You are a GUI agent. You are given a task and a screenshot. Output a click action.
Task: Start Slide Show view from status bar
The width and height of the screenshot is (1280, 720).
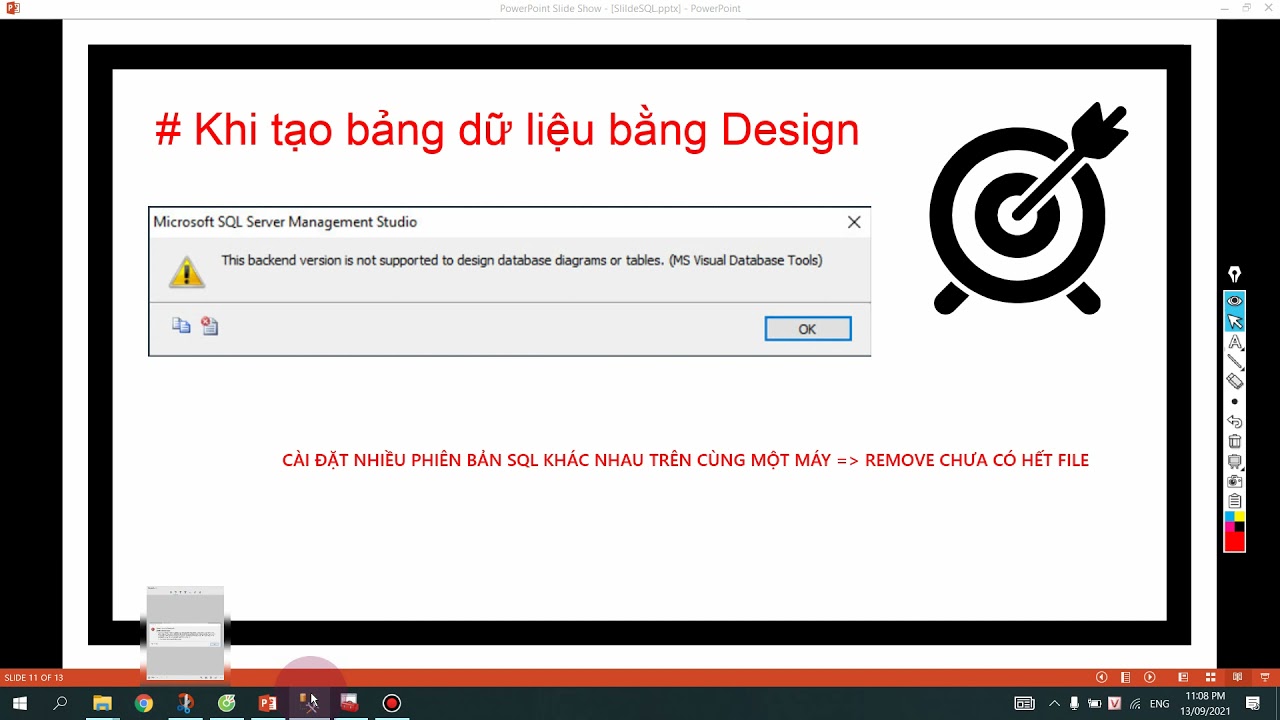click(x=1264, y=677)
